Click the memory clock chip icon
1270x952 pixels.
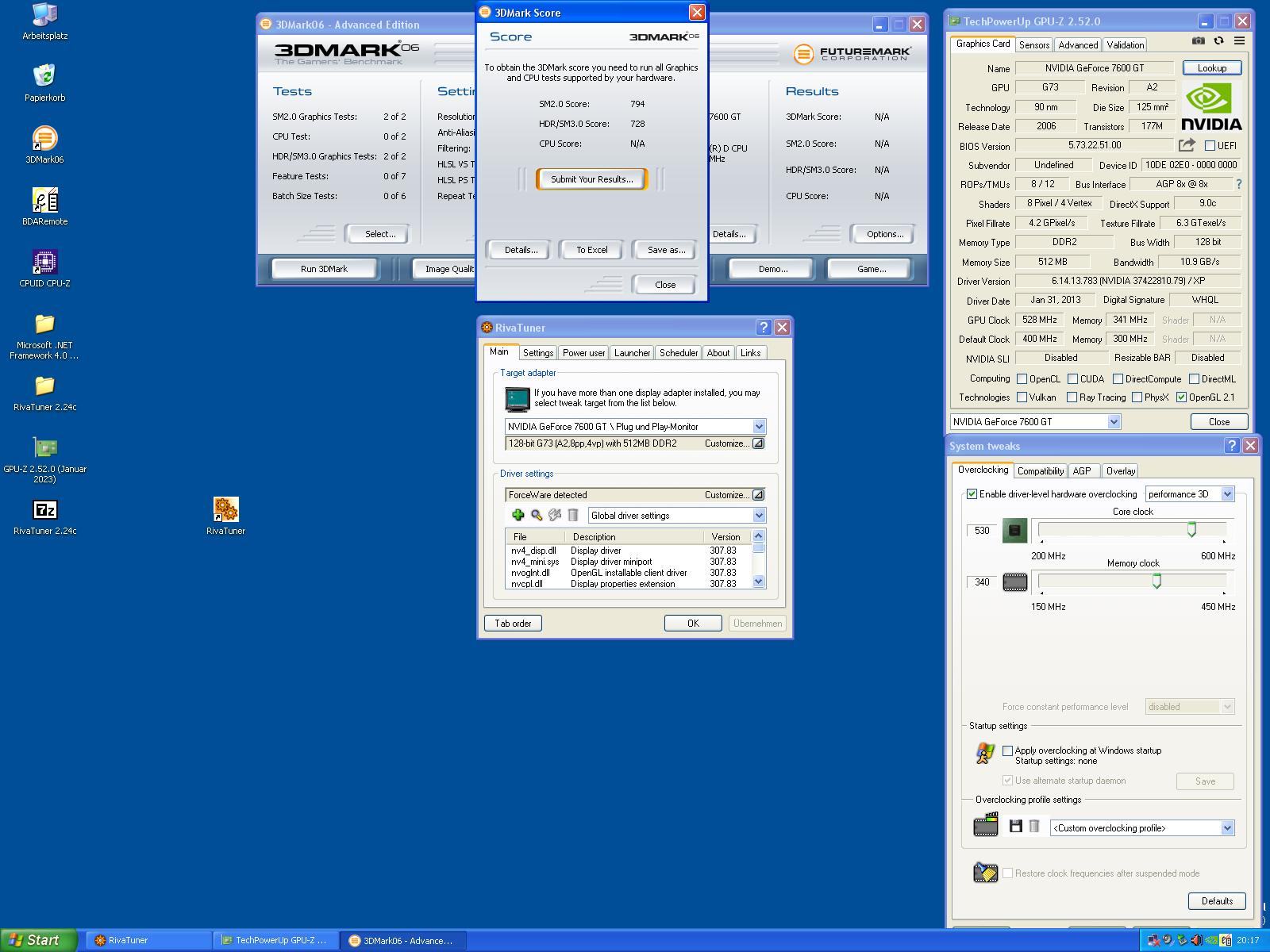pos(1014,582)
